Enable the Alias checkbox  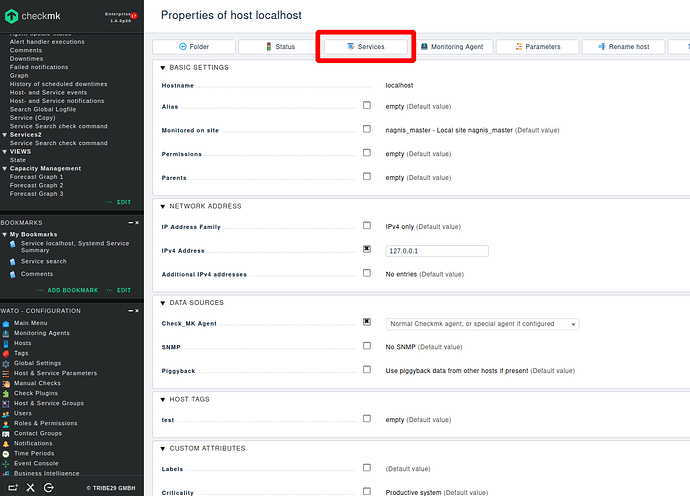[x=367, y=105]
